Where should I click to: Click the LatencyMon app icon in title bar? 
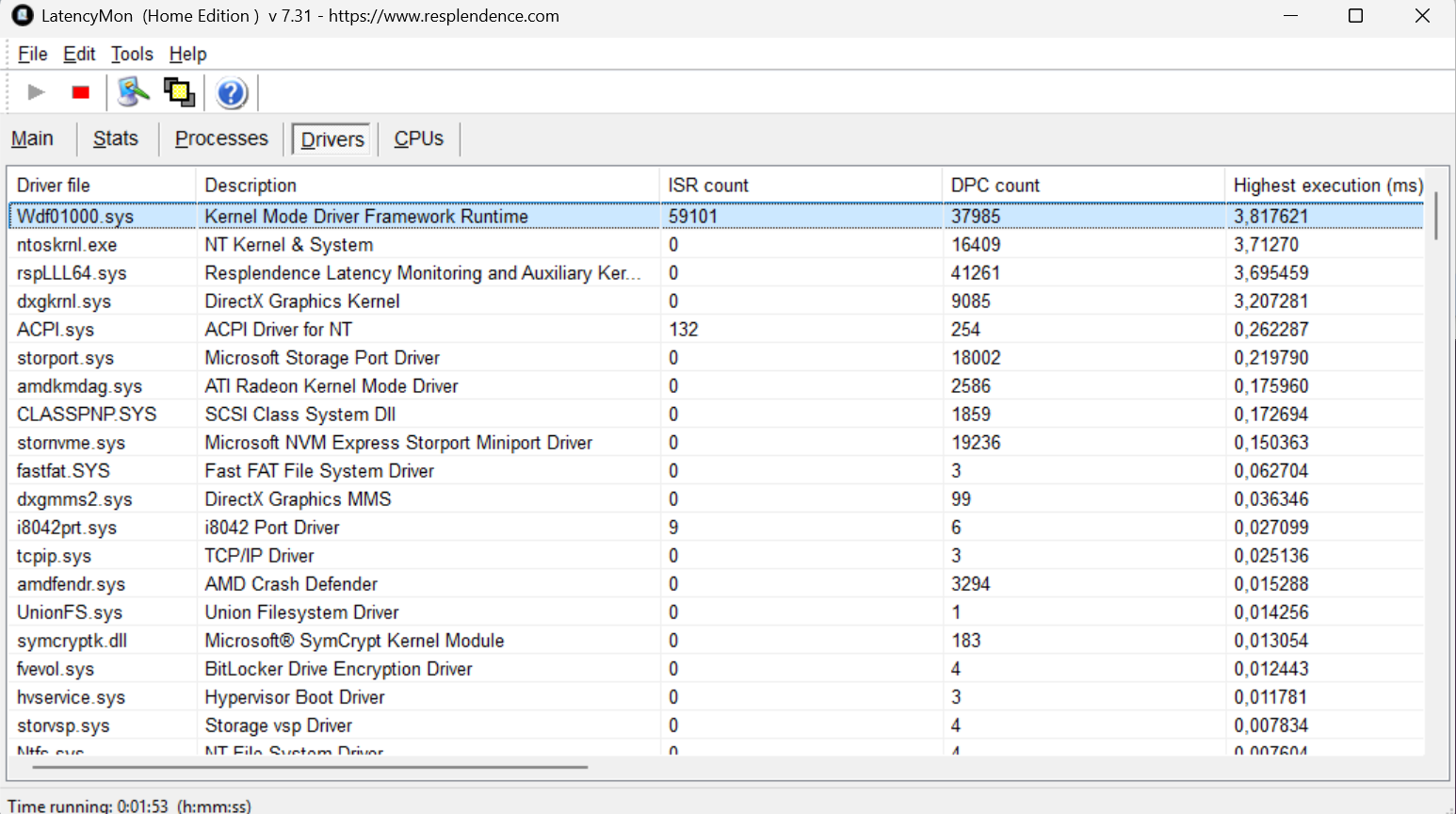23,16
